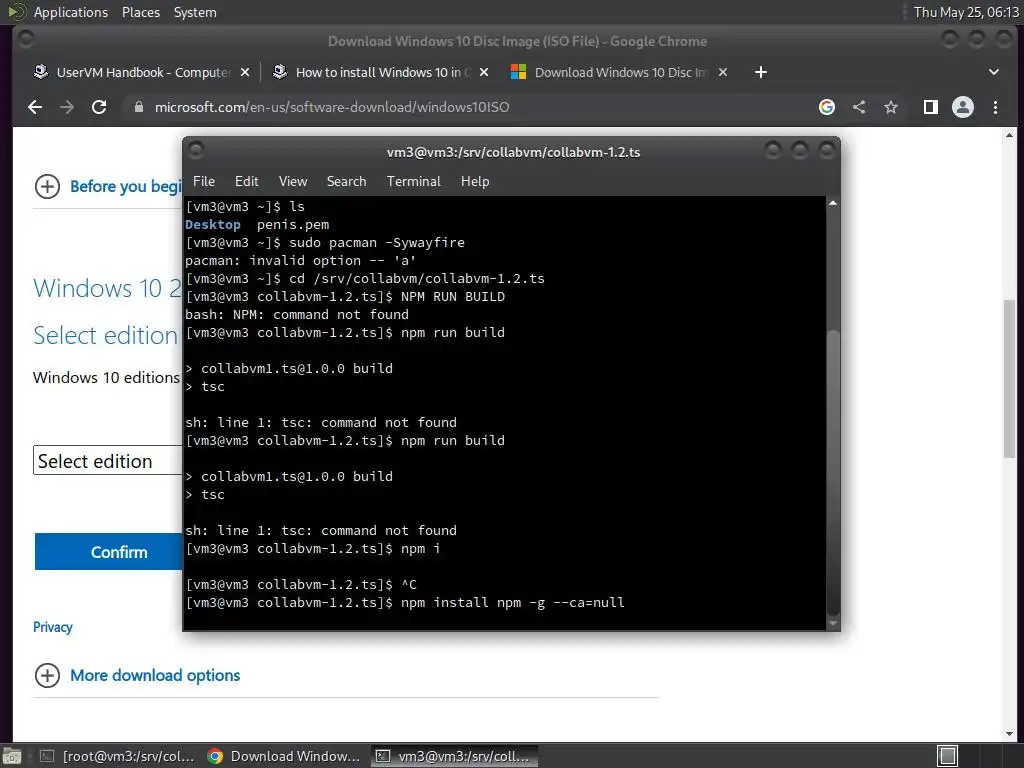1024x768 pixels.
Task: Go back in Chrome with back arrow
Action: tap(35, 107)
